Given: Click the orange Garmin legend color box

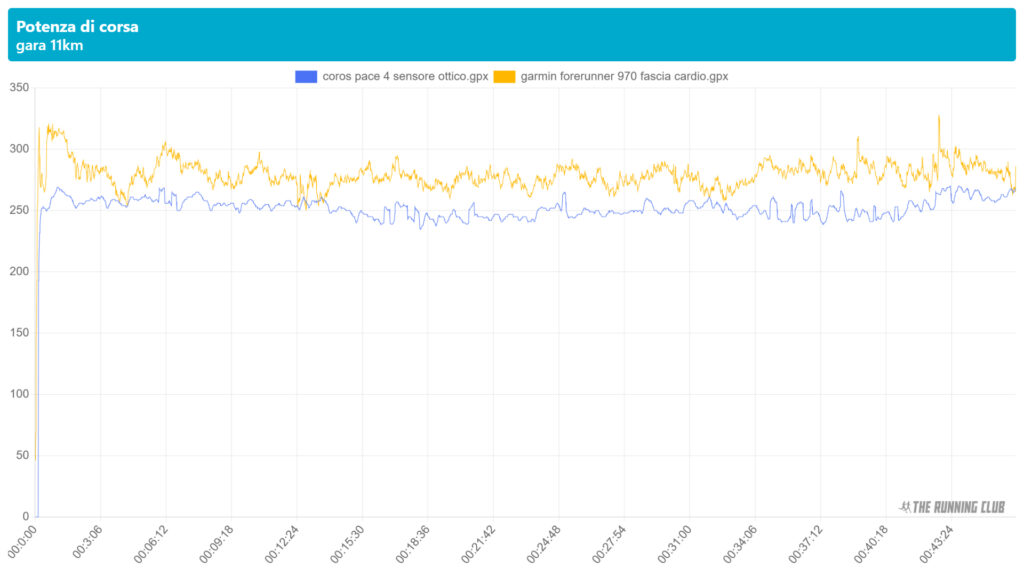Looking at the screenshot, I should tap(505, 76).
